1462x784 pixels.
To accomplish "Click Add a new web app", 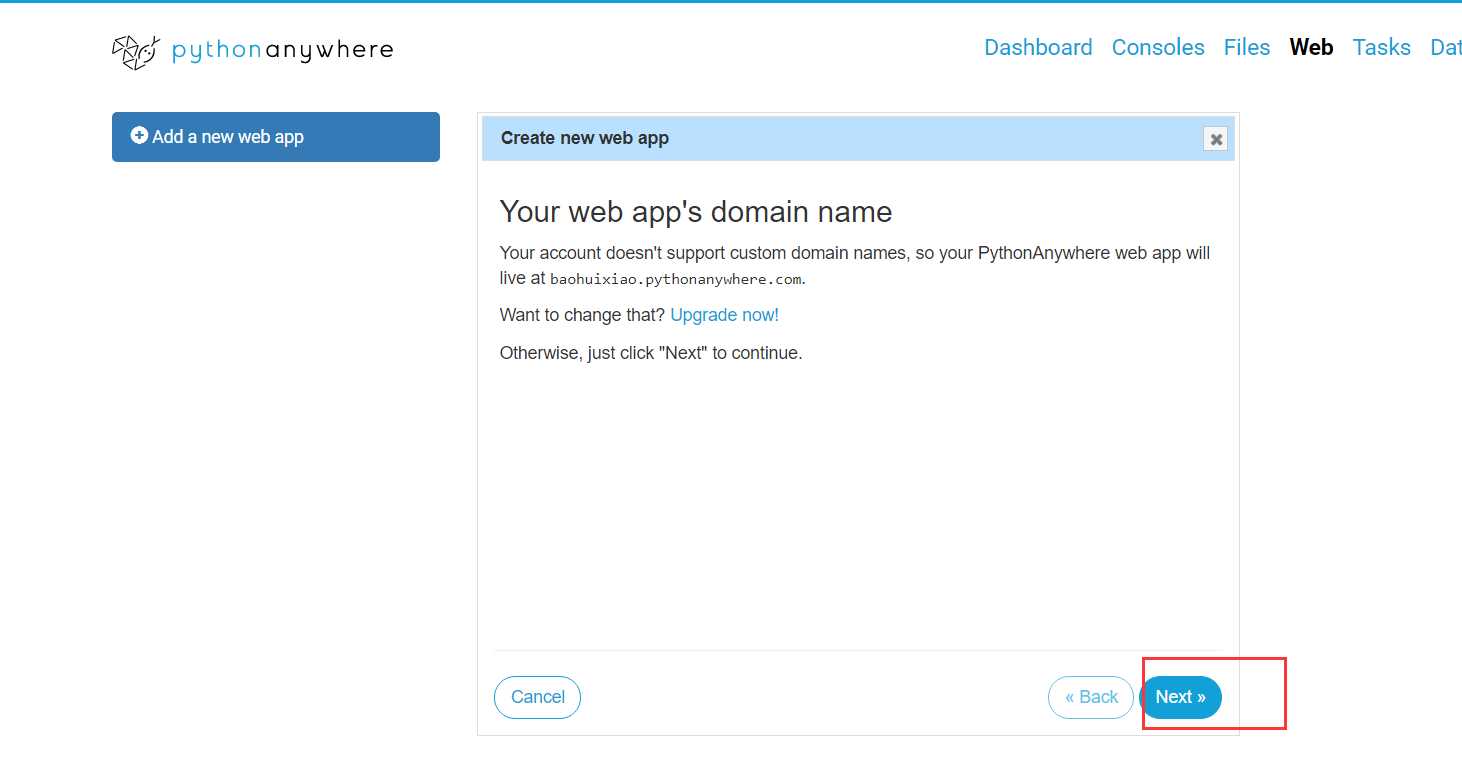I will (x=276, y=137).
